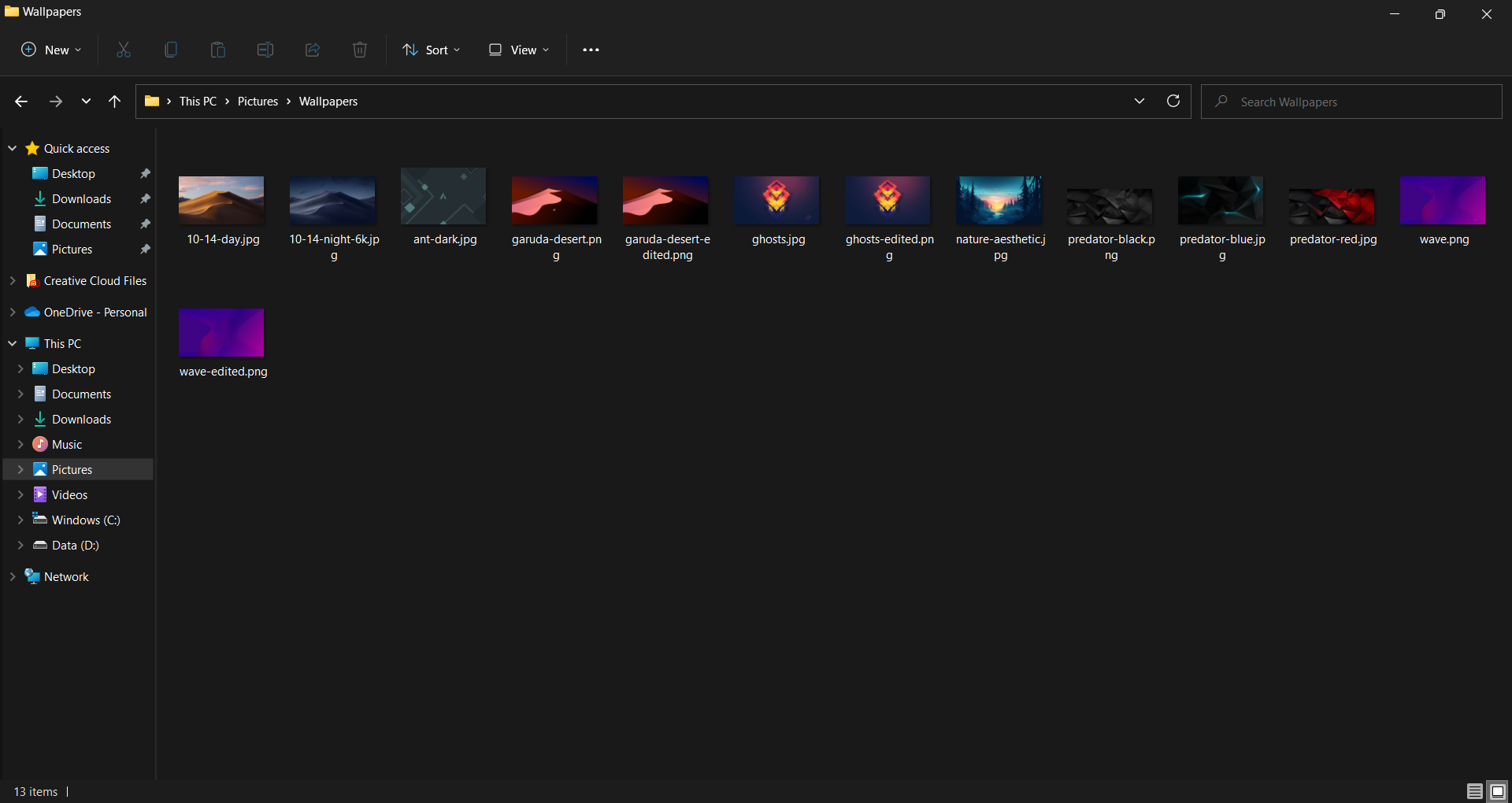The height and width of the screenshot is (803, 1512).
Task: Click the Rename icon in toolbar
Action: 265,50
